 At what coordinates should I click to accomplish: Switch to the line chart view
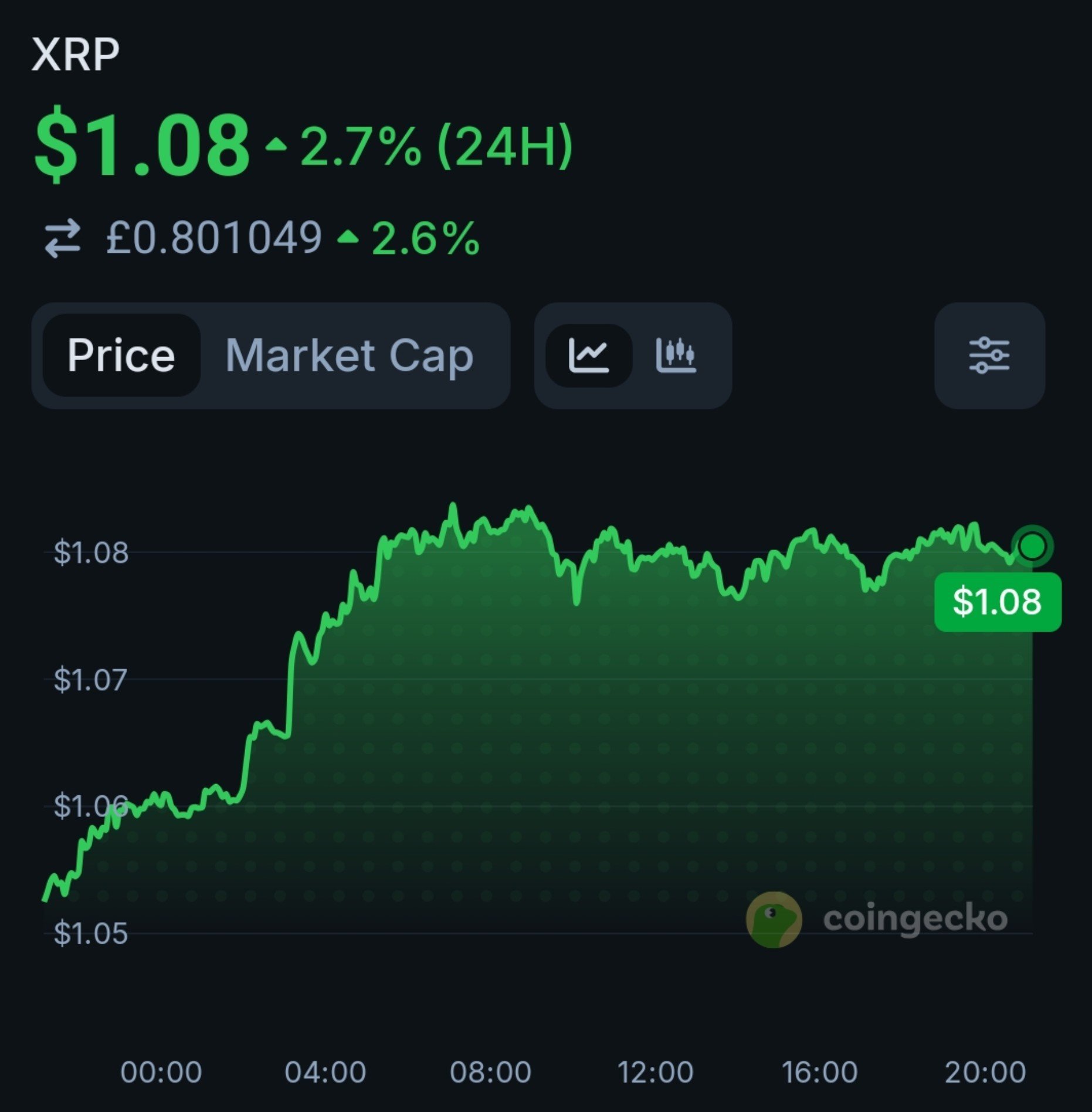pos(589,355)
